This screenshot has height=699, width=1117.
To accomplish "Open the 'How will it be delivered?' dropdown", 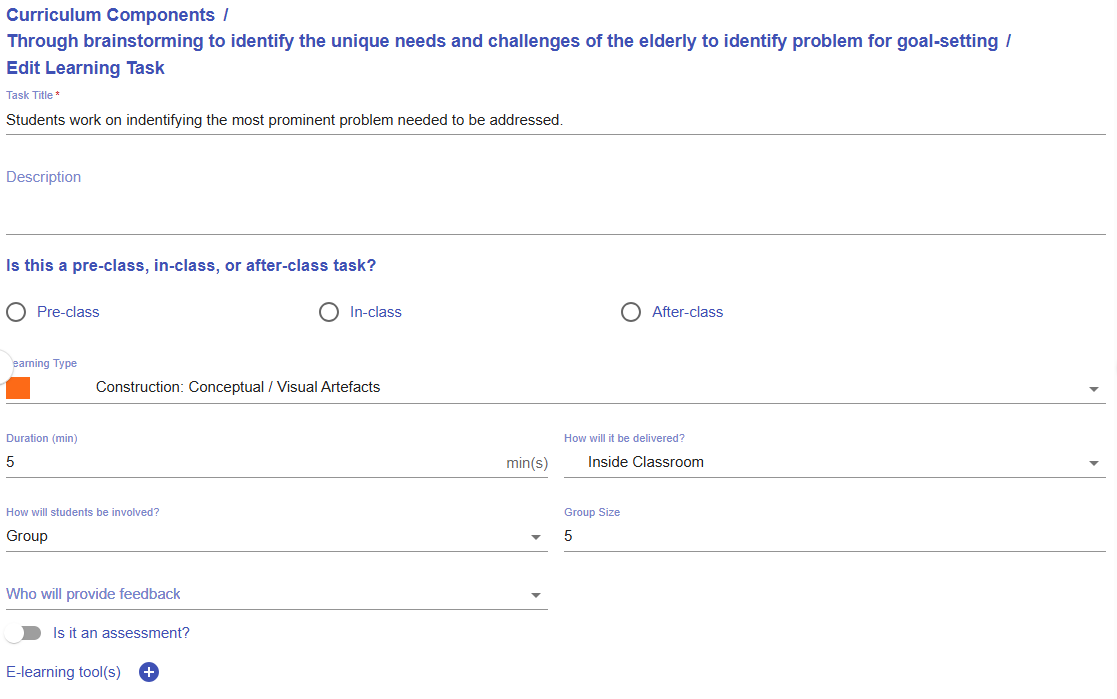I will (x=1093, y=463).
